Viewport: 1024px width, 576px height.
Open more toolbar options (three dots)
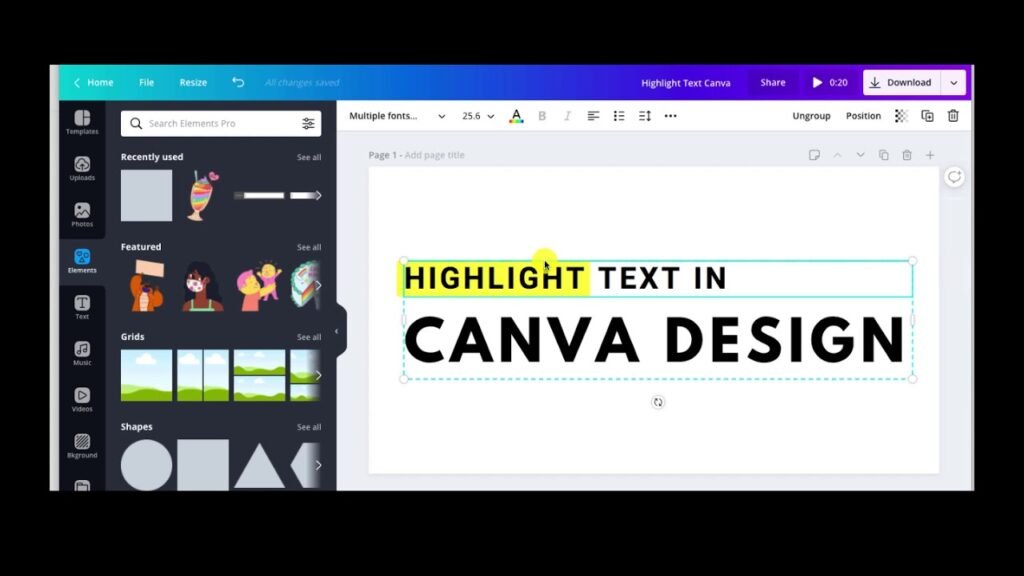click(671, 116)
